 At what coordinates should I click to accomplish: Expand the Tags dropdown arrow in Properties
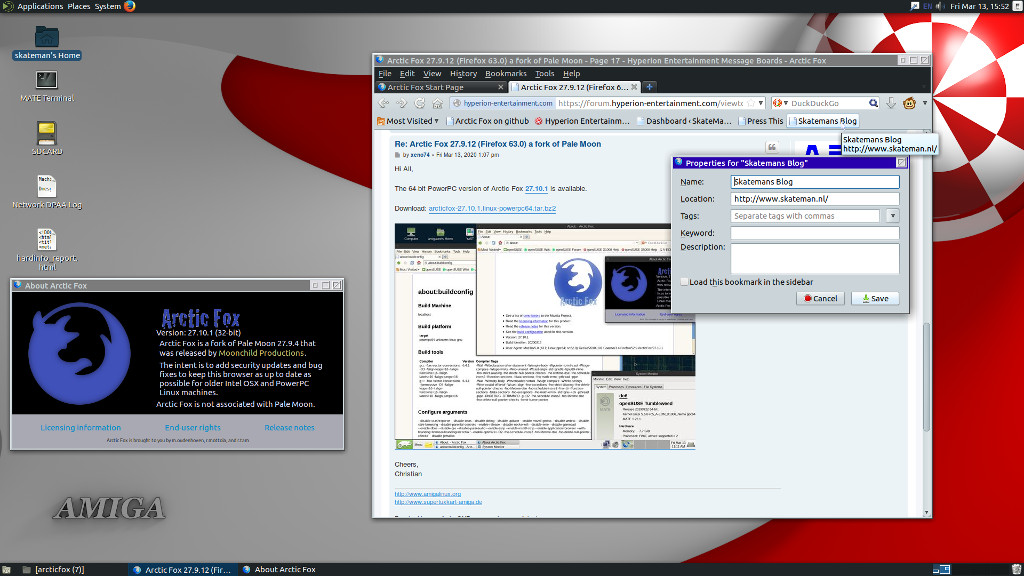pyautogui.click(x=892, y=216)
